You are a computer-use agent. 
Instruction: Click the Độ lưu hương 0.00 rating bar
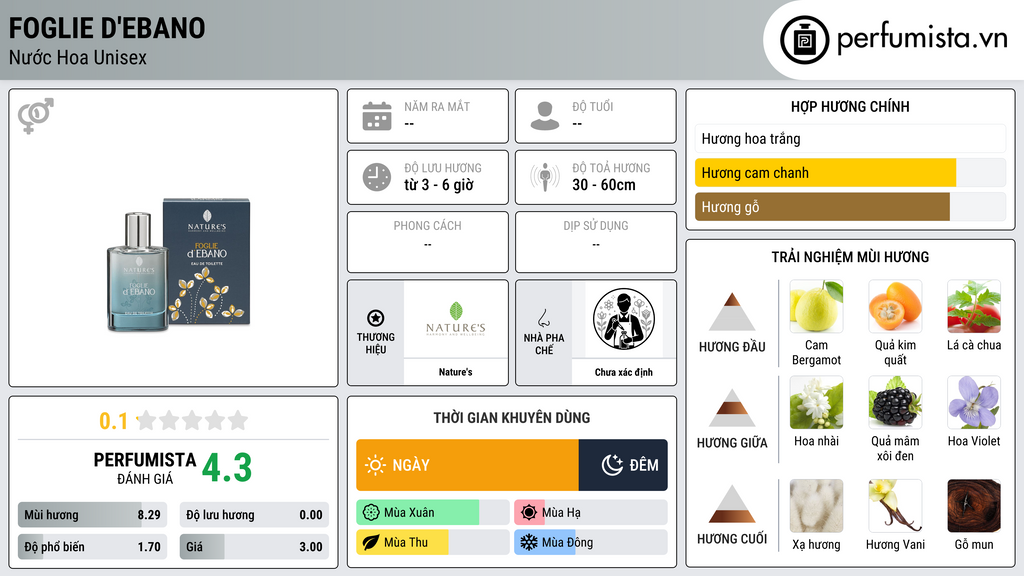254,515
